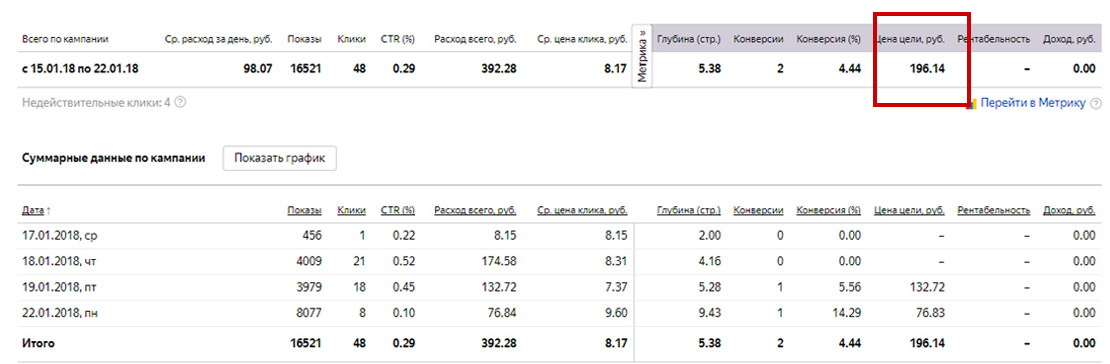Click the yellow Metrika logo icon
Viewport: 1110px width, 364px height.
tap(973, 103)
